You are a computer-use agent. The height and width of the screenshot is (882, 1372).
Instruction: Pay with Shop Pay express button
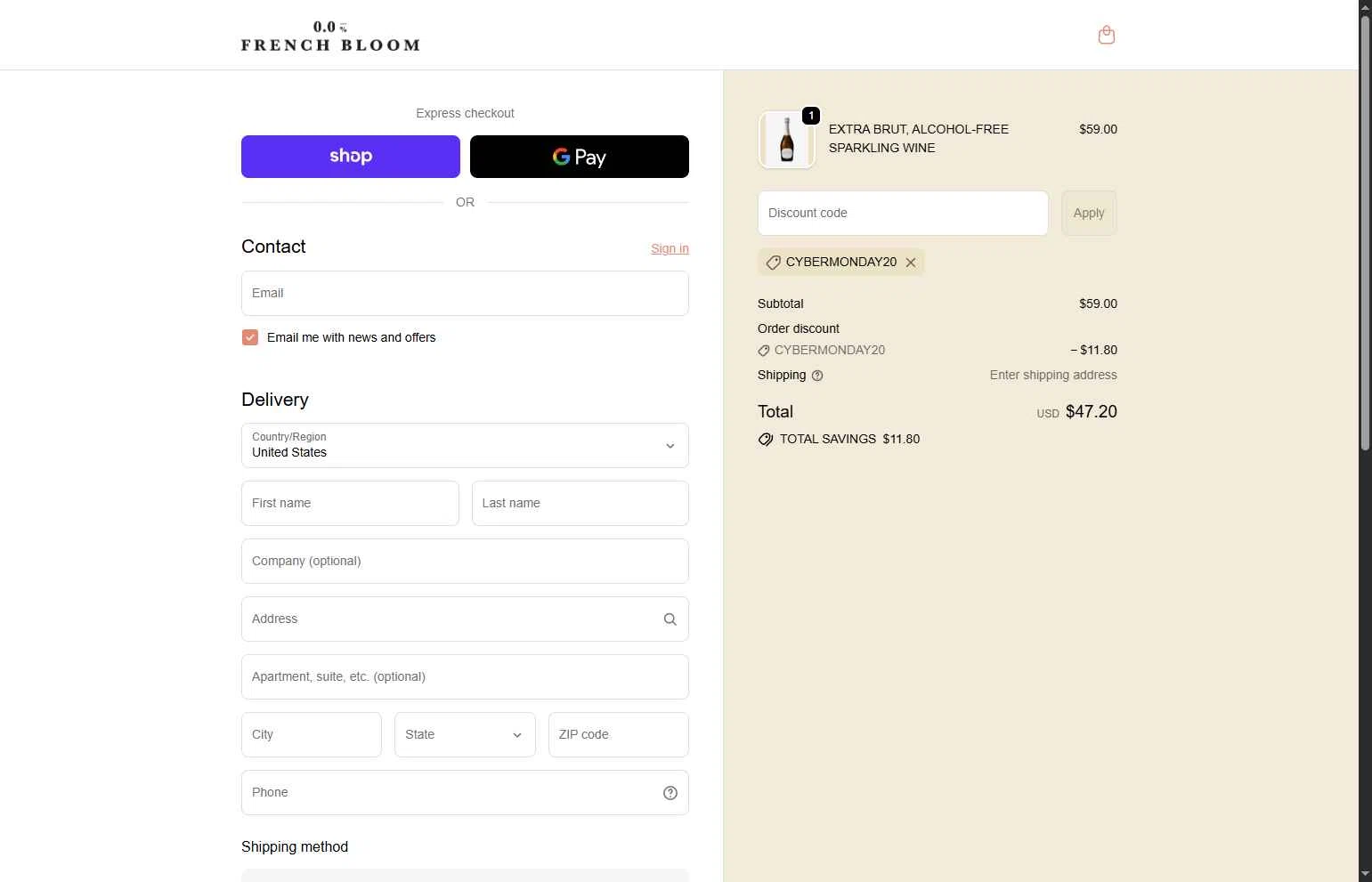pos(351,157)
